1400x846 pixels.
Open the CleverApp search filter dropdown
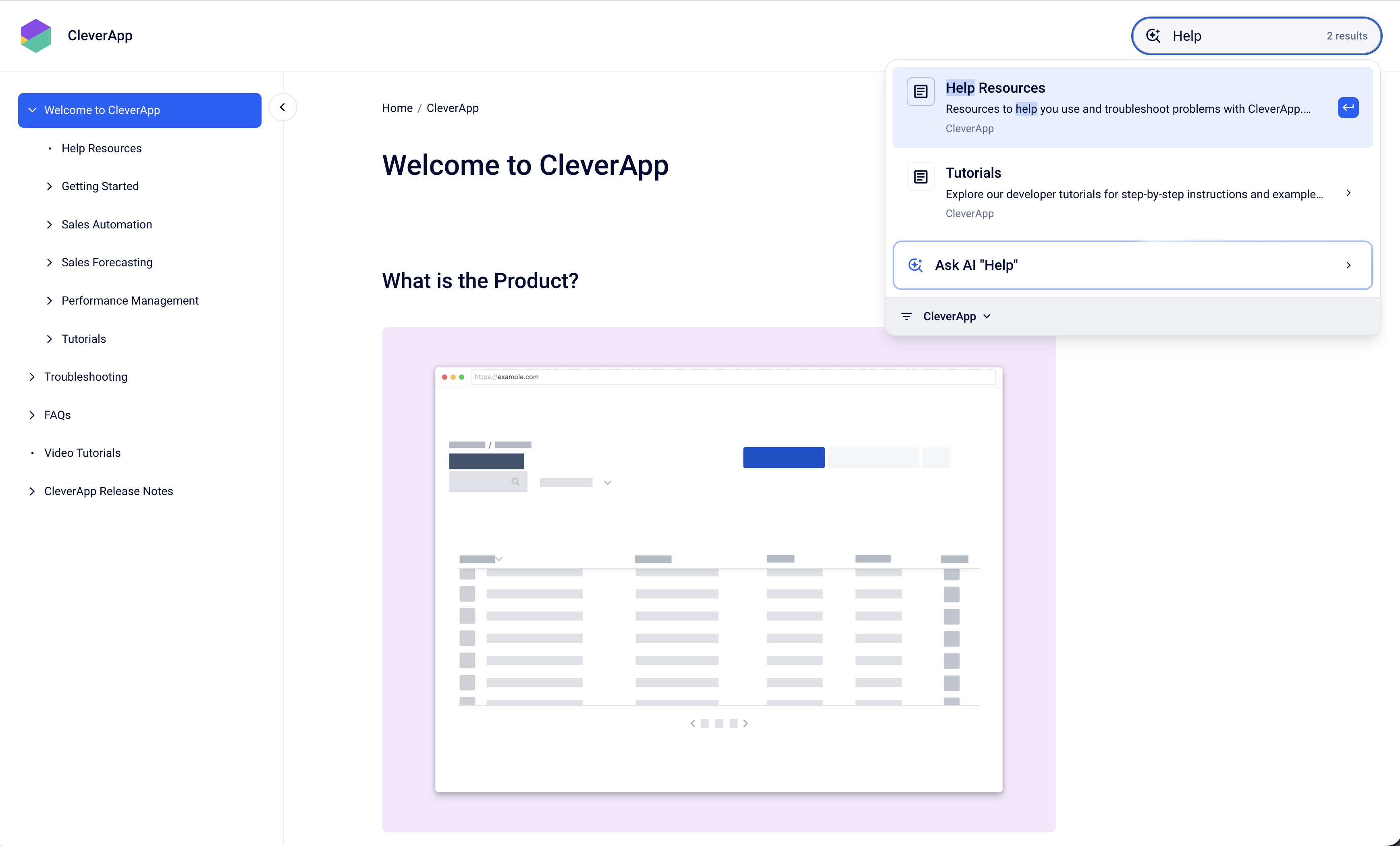click(x=956, y=316)
